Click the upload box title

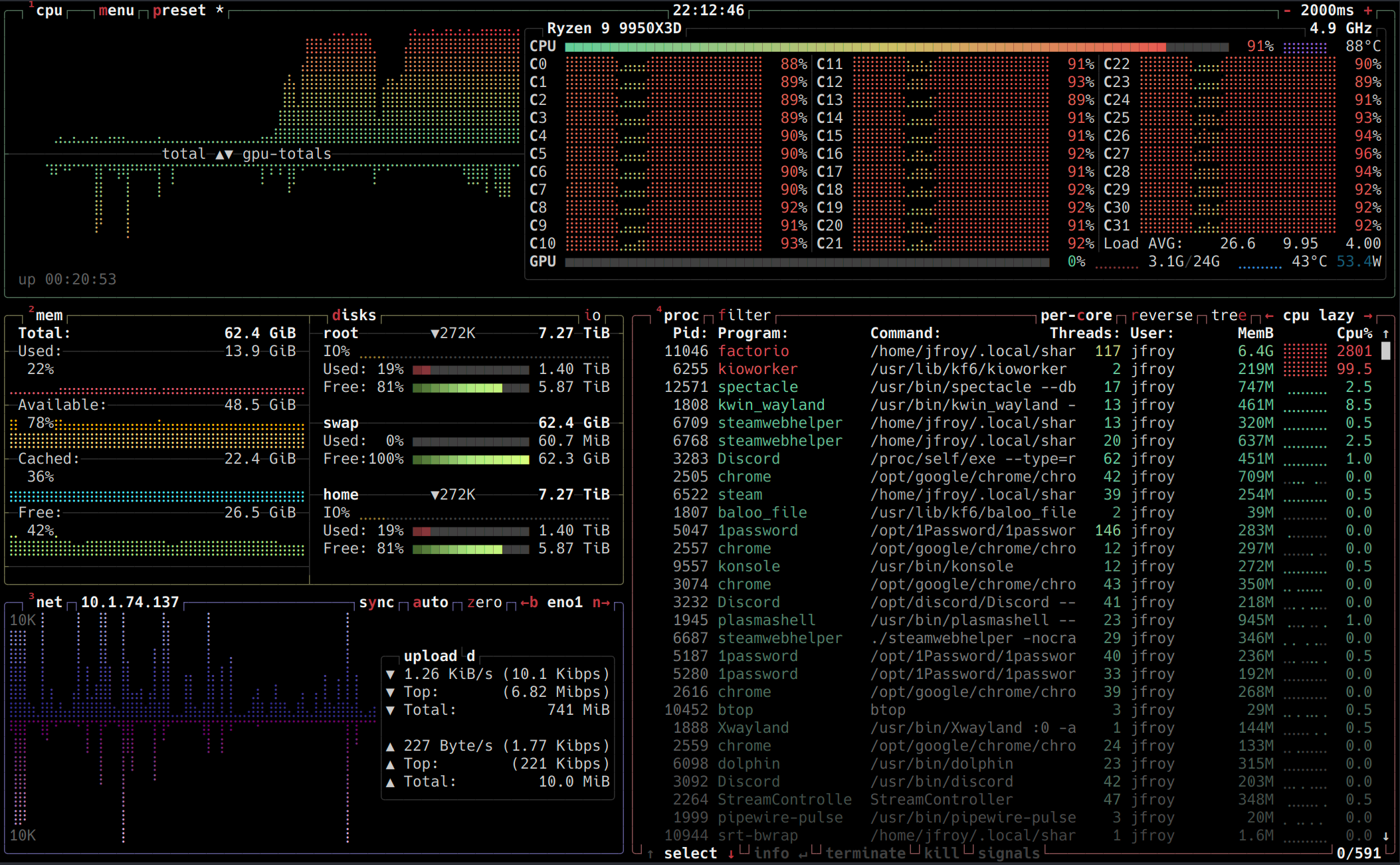431,656
